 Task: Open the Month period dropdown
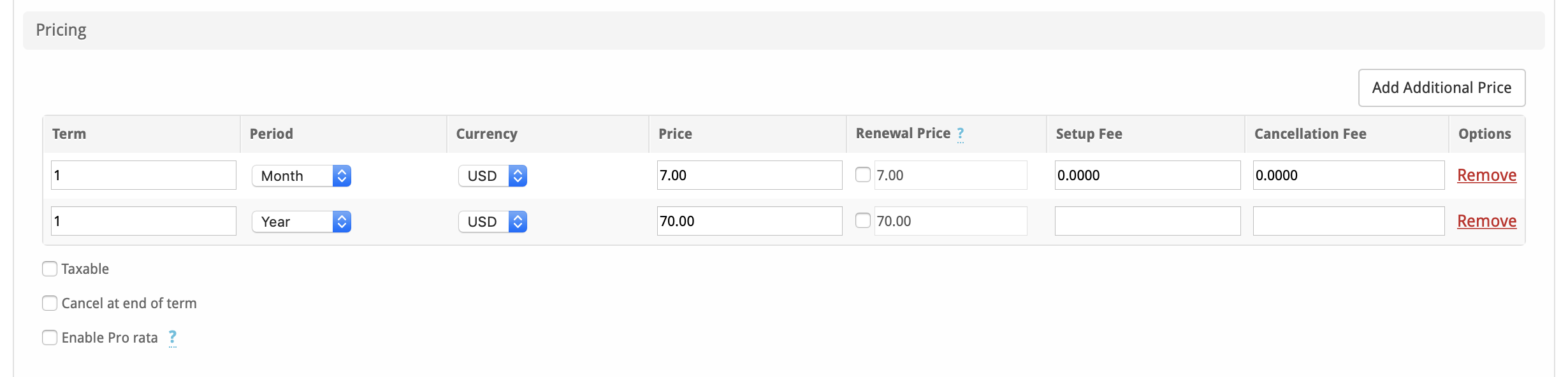pos(301,176)
